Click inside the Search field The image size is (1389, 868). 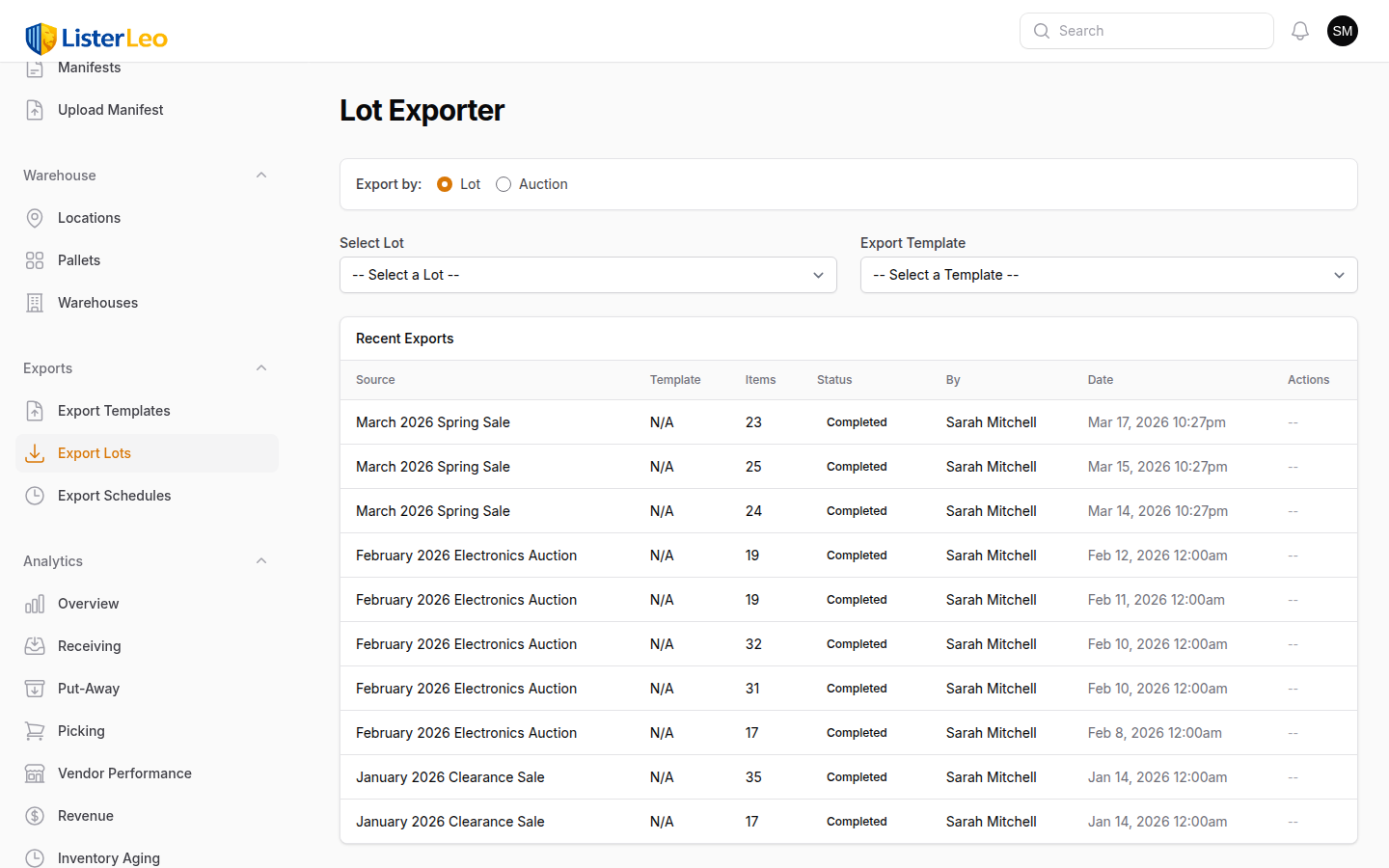1146,30
